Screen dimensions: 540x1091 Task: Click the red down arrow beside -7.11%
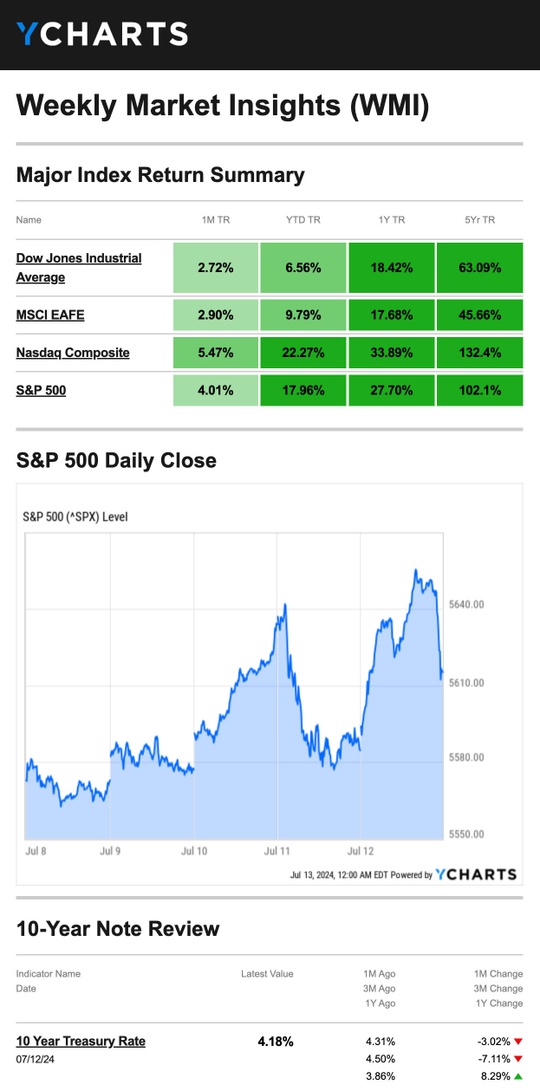pos(518,1059)
